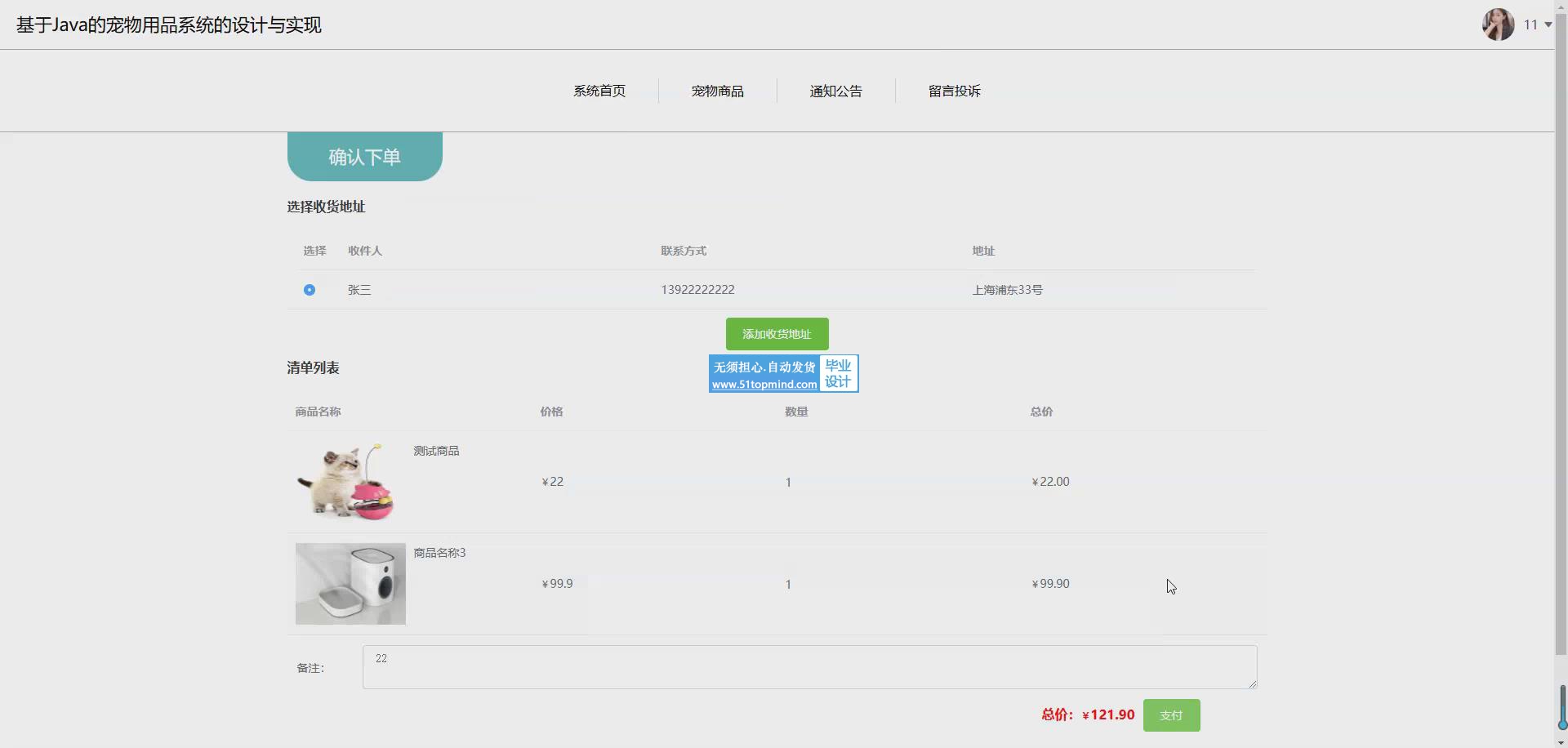This screenshot has height=748, width=1568.
Task: Click the pet feeder product image
Action: [x=350, y=584]
